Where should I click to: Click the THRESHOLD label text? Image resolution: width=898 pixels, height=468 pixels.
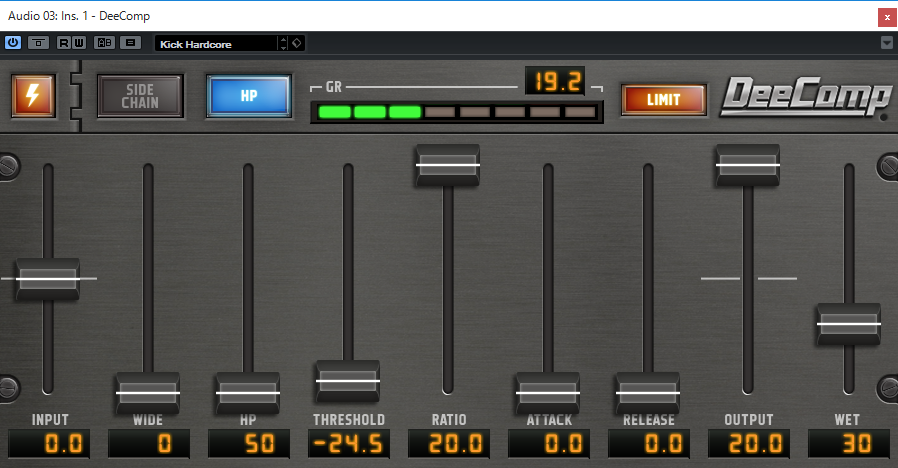pos(349,420)
